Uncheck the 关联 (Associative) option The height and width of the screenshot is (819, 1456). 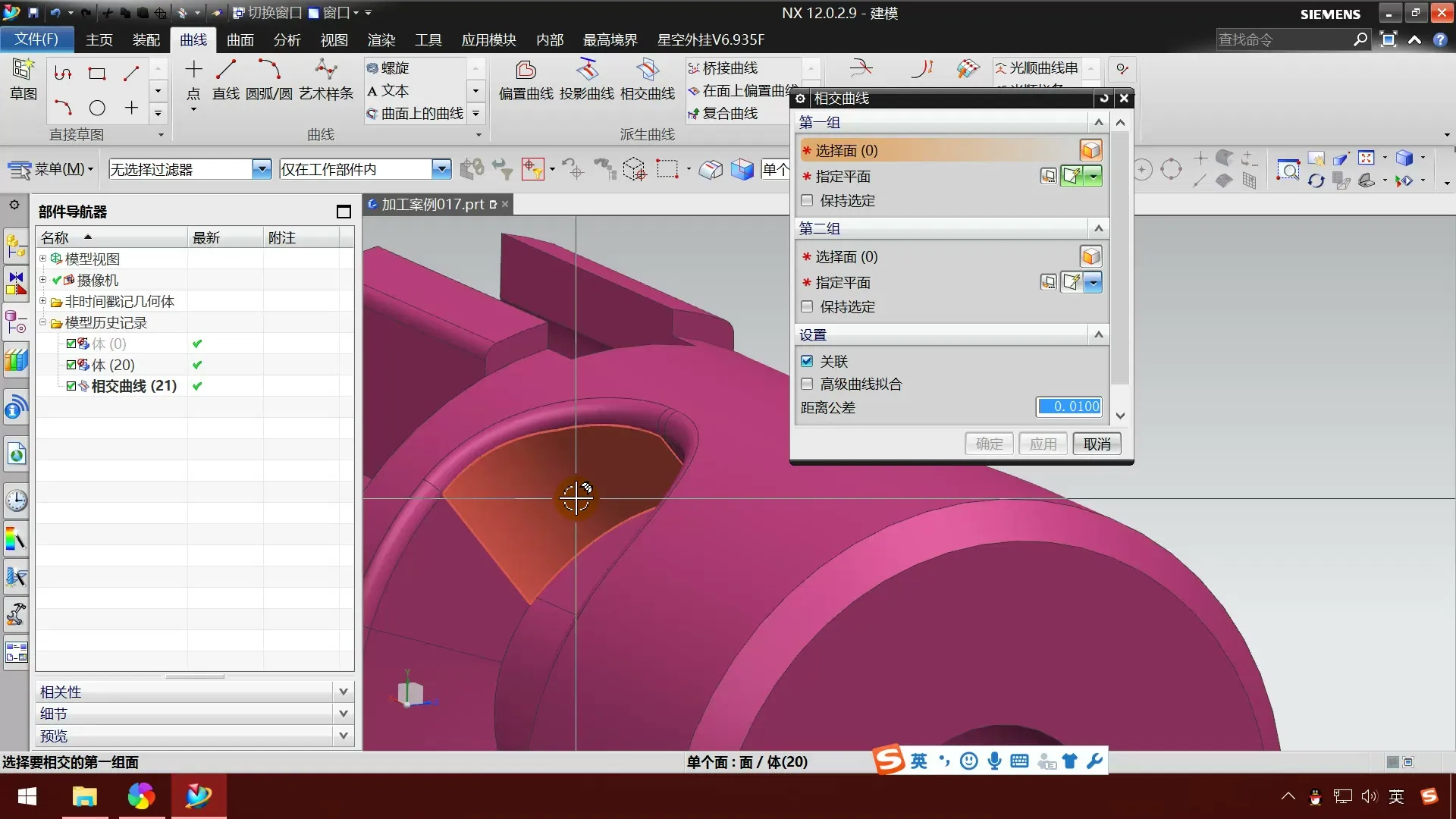click(807, 361)
